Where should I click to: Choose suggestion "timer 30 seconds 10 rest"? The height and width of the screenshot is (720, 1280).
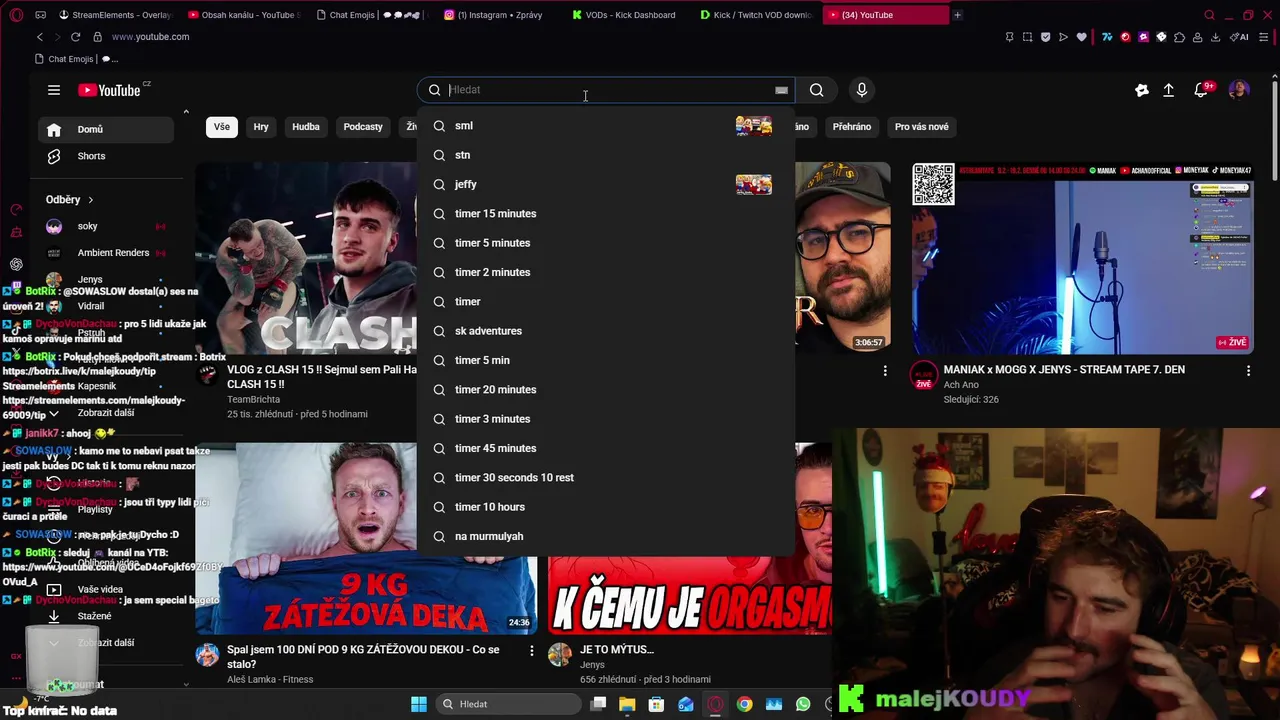606,478
